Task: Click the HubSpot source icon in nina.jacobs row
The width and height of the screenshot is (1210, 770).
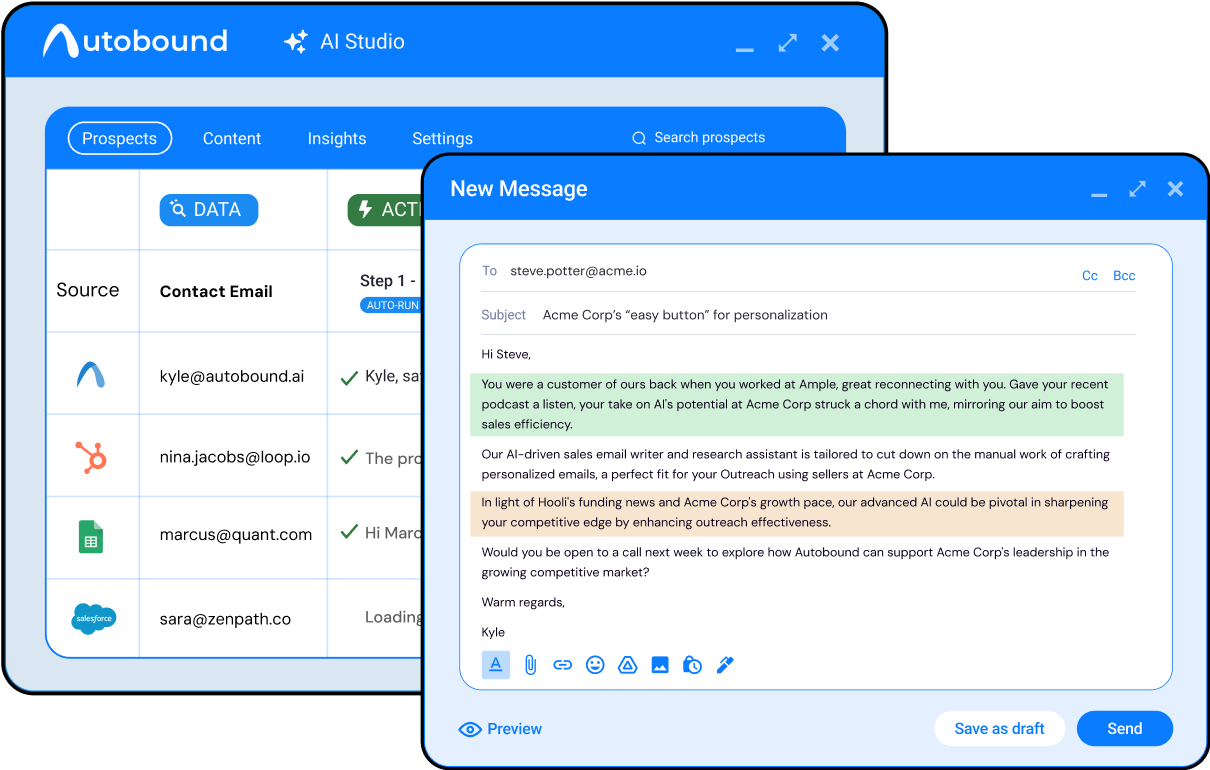Action: [91, 457]
